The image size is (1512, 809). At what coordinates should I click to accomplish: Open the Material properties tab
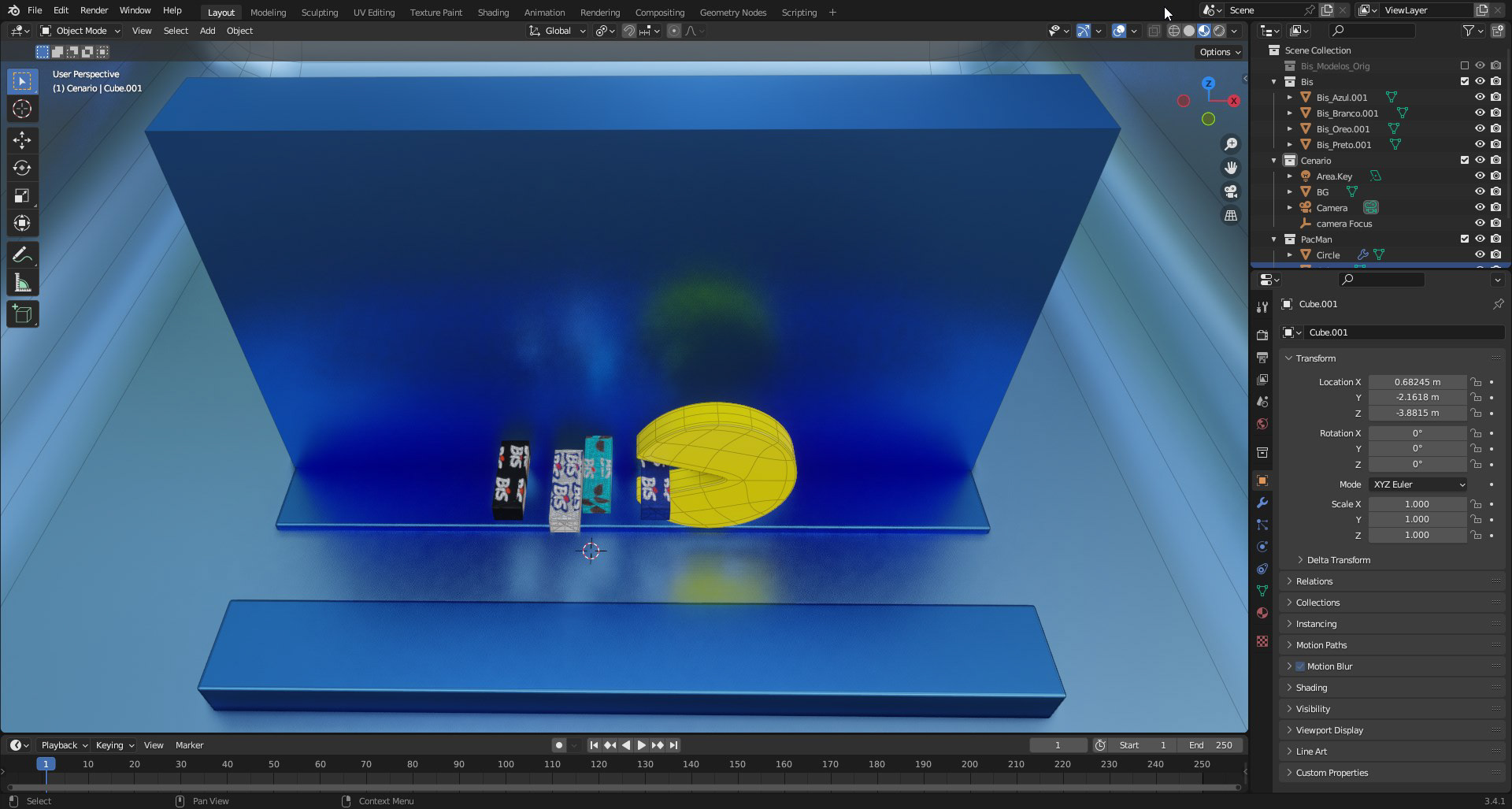[1262, 613]
